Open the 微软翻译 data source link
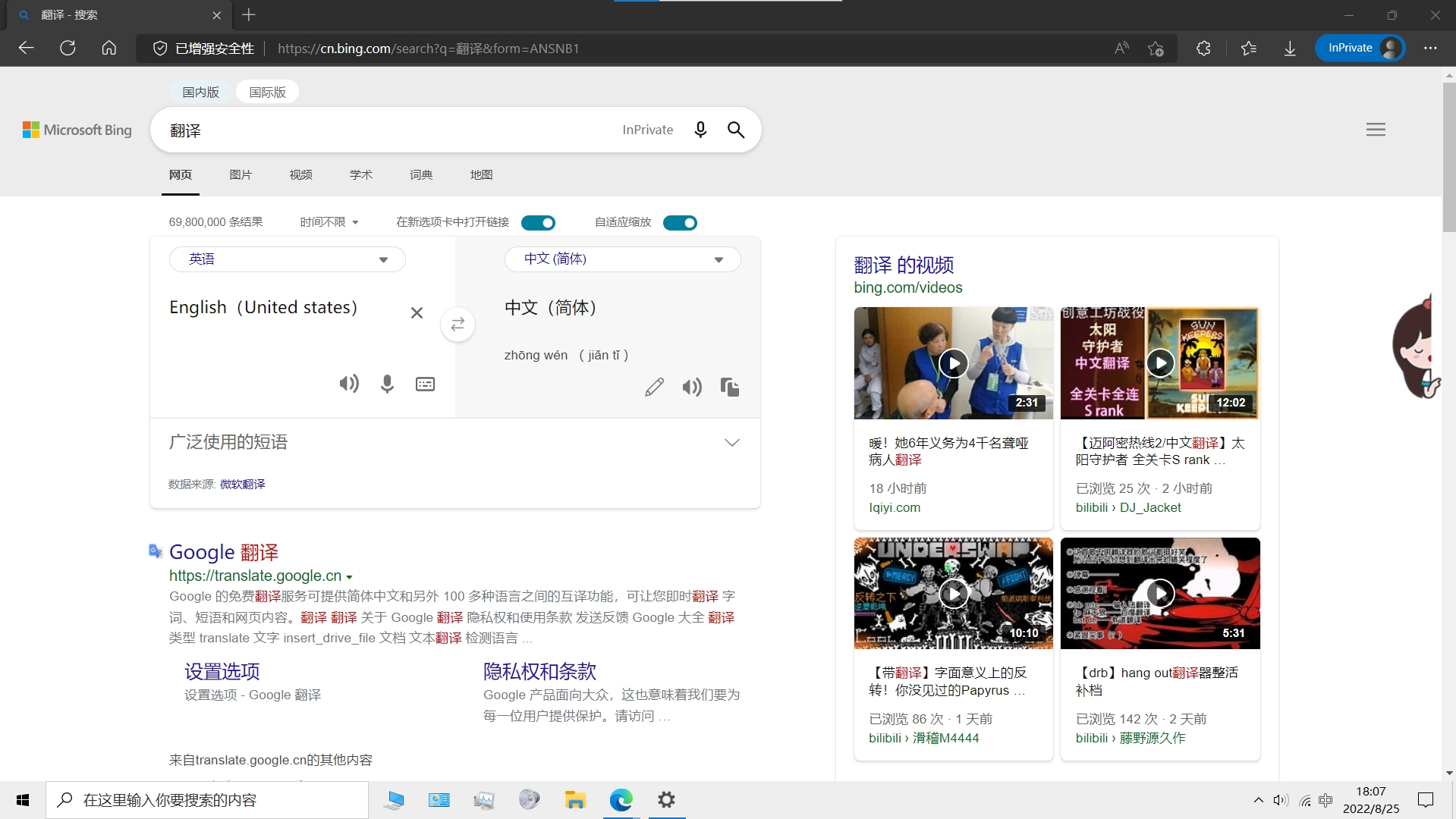Viewport: 1456px width, 819px height. (243, 484)
